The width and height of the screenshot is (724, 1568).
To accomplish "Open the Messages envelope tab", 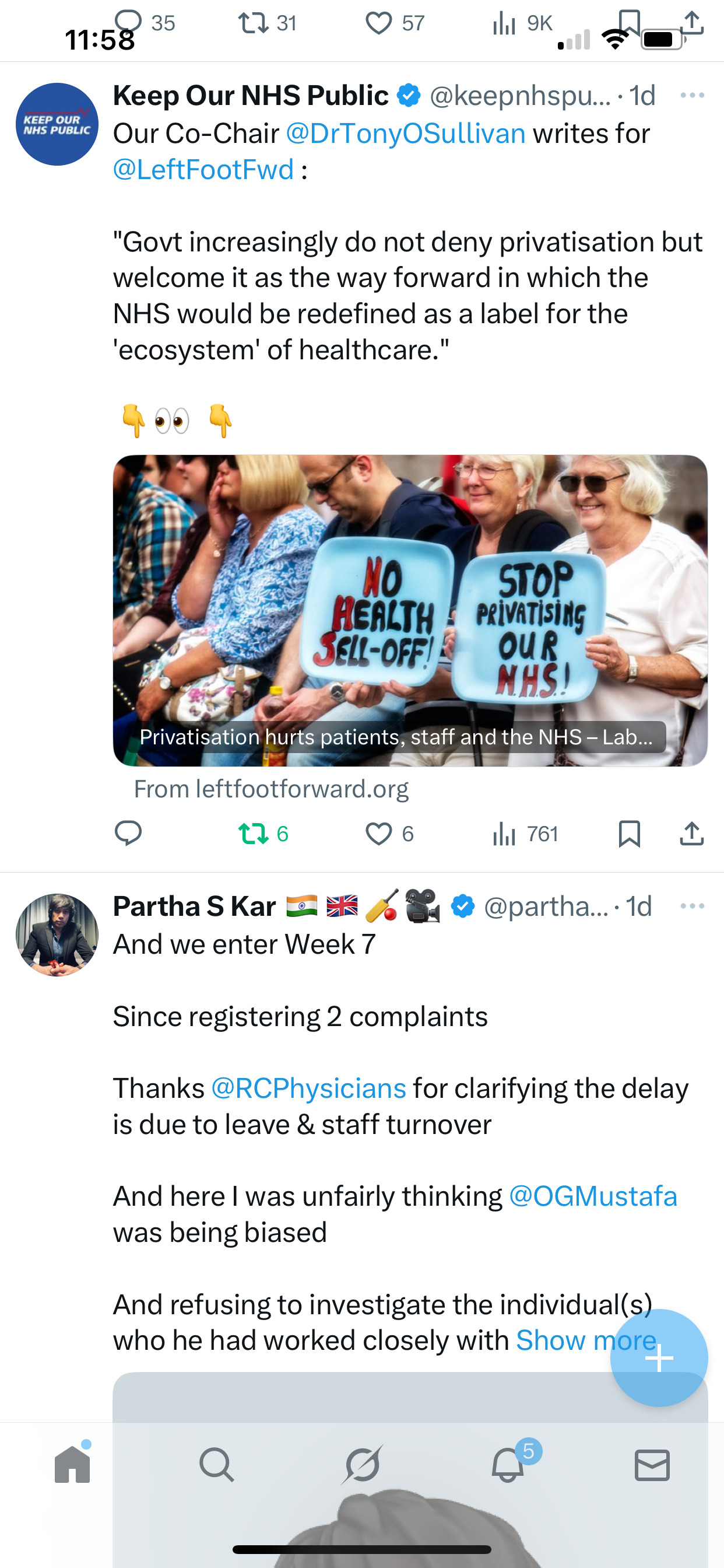I will 652,1465.
